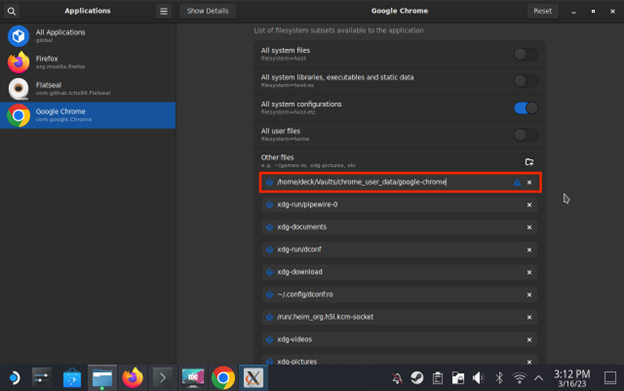Add a new folder under Other files
This screenshot has width=624, height=391.
[x=529, y=162]
